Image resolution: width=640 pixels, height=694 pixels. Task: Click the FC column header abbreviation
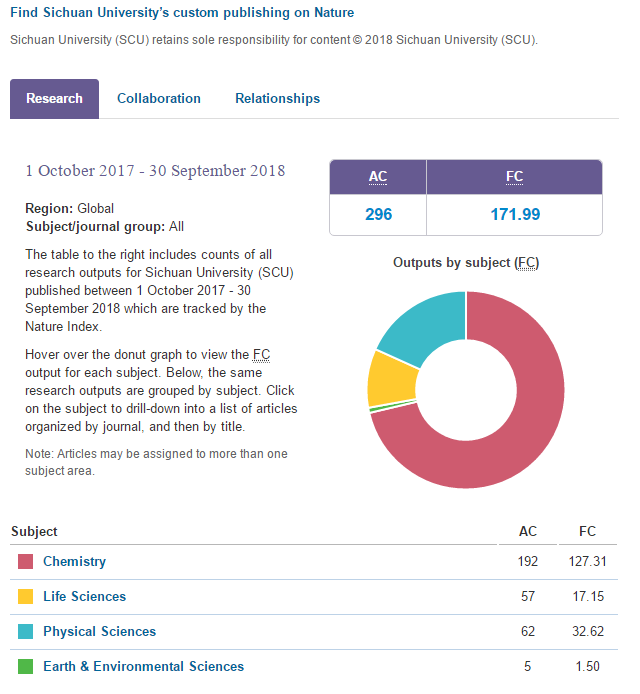coord(514,177)
